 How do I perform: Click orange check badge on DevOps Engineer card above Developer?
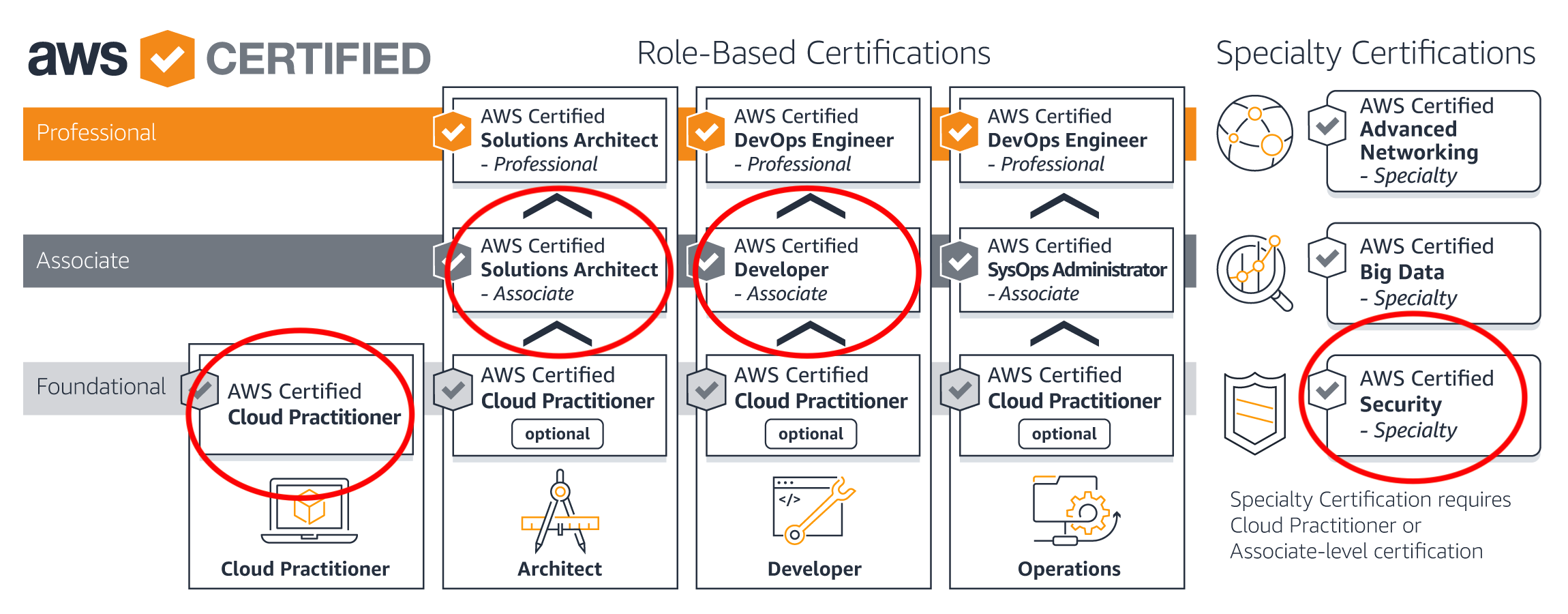(x=706, y=132)
